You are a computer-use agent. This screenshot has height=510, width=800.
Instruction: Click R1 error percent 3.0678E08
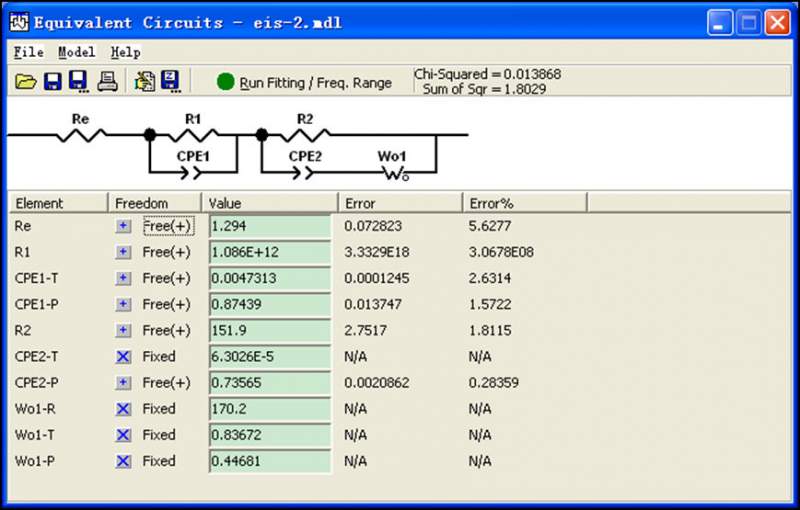501,252
